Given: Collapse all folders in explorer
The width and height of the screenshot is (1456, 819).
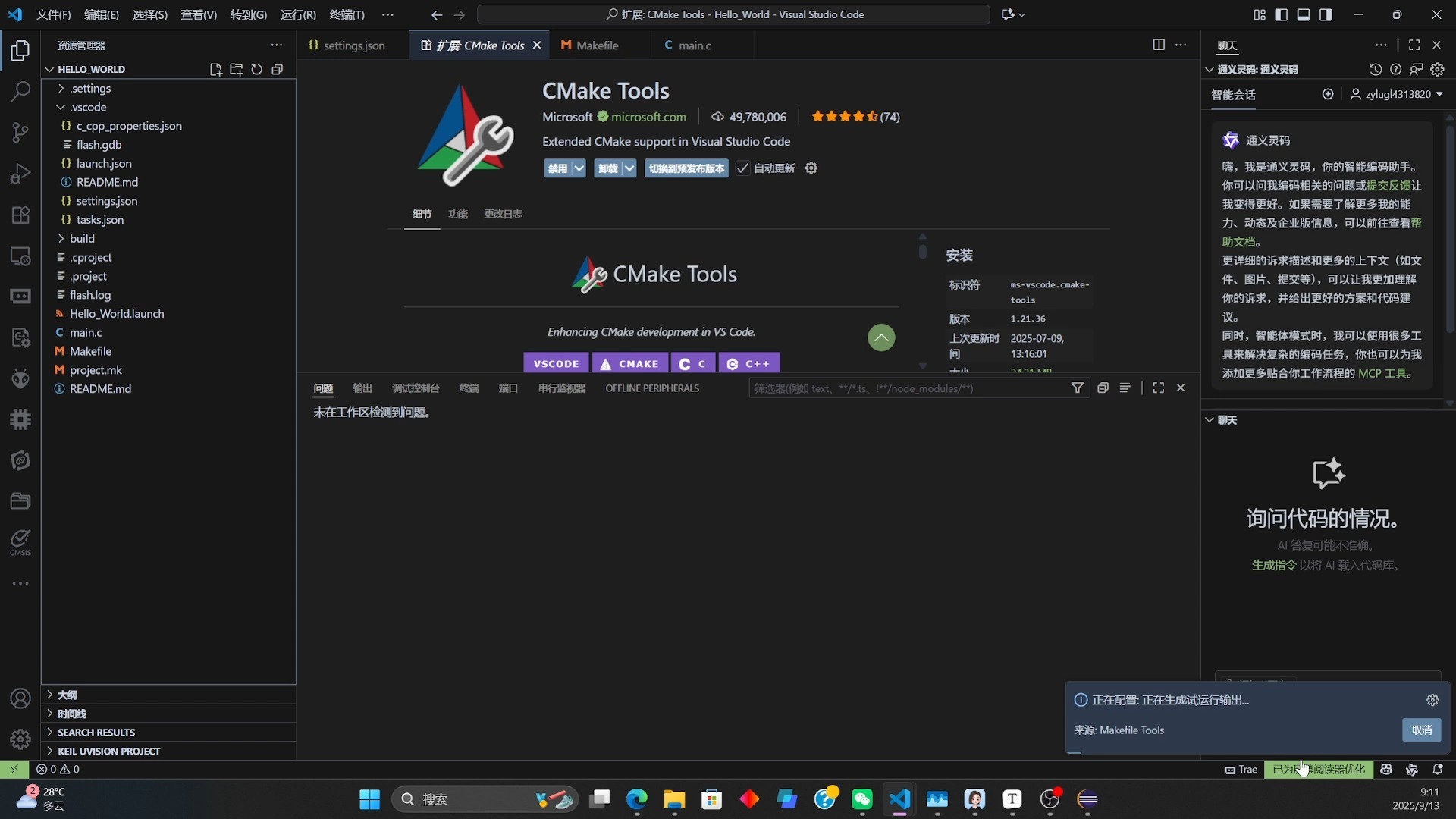Looking at the screenshot, I should click(x=278, y=69).
